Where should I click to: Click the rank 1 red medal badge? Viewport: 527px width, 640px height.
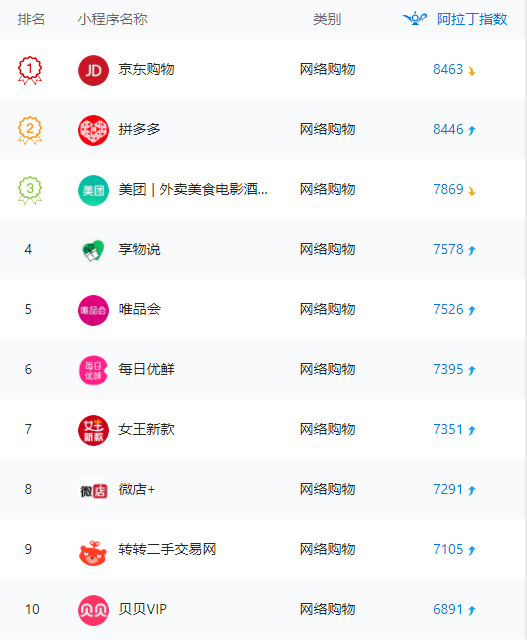point(30,70)
